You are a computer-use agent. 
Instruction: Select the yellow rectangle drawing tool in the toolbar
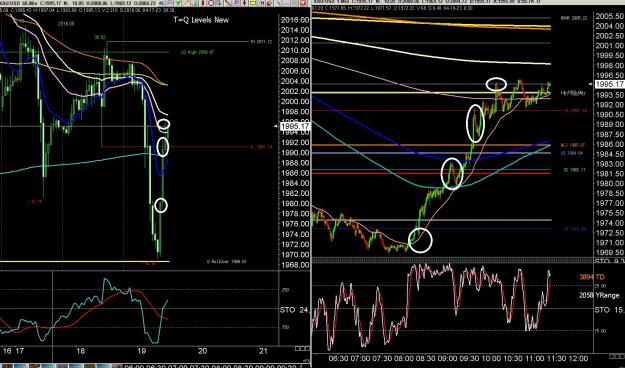point(253,3)
